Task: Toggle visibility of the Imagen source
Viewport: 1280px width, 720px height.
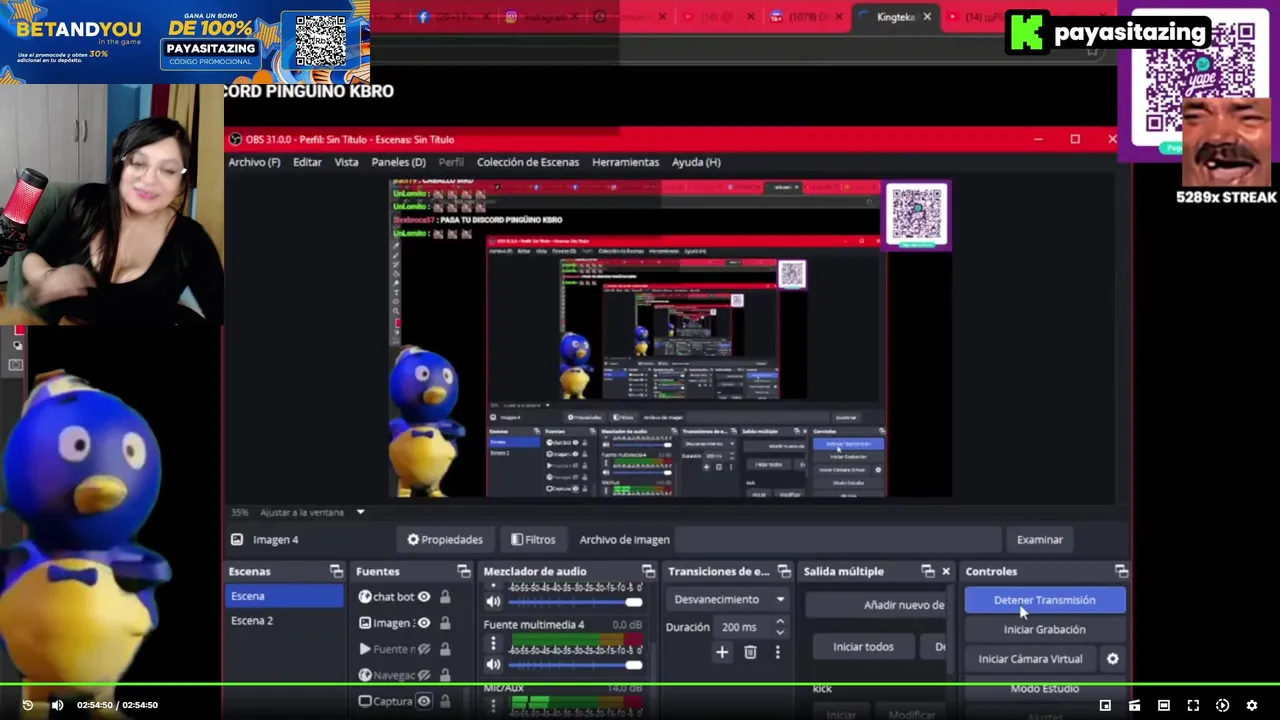Action: click(424, 623)
